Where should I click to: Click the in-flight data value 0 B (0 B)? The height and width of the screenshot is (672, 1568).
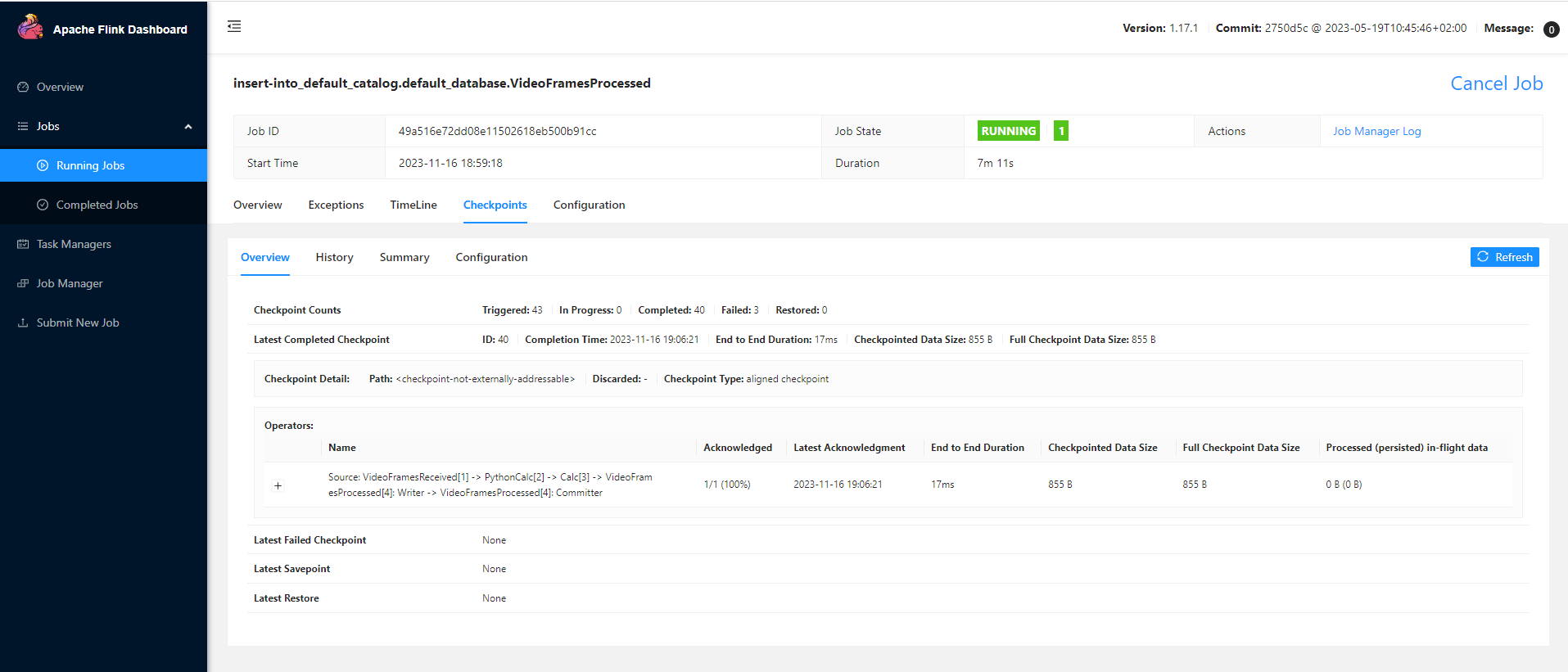pos(1344,485)
